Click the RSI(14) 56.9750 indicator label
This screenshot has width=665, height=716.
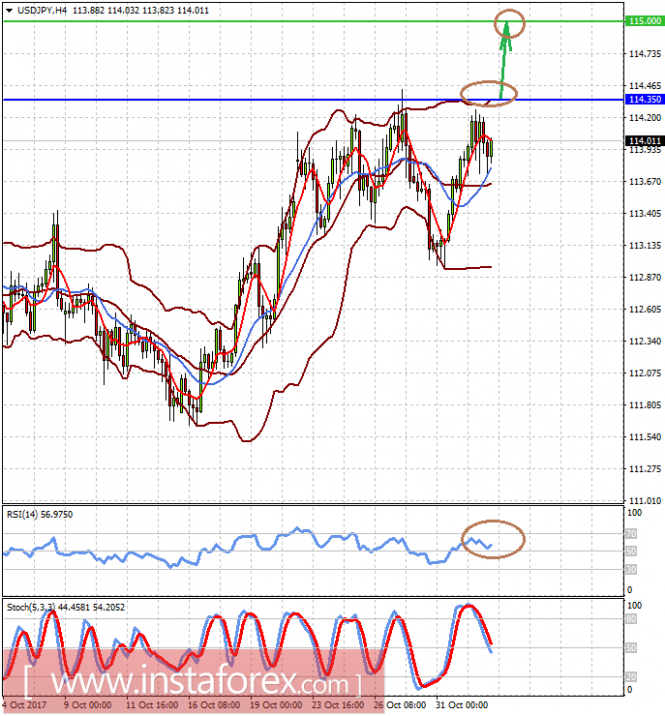click(x=40, y=514)
